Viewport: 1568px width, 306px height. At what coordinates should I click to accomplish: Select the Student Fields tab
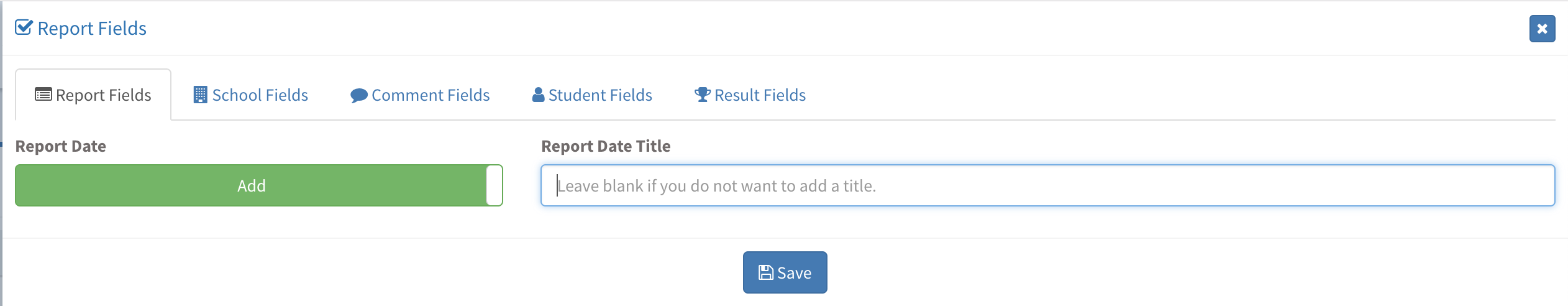coord(600,95)
